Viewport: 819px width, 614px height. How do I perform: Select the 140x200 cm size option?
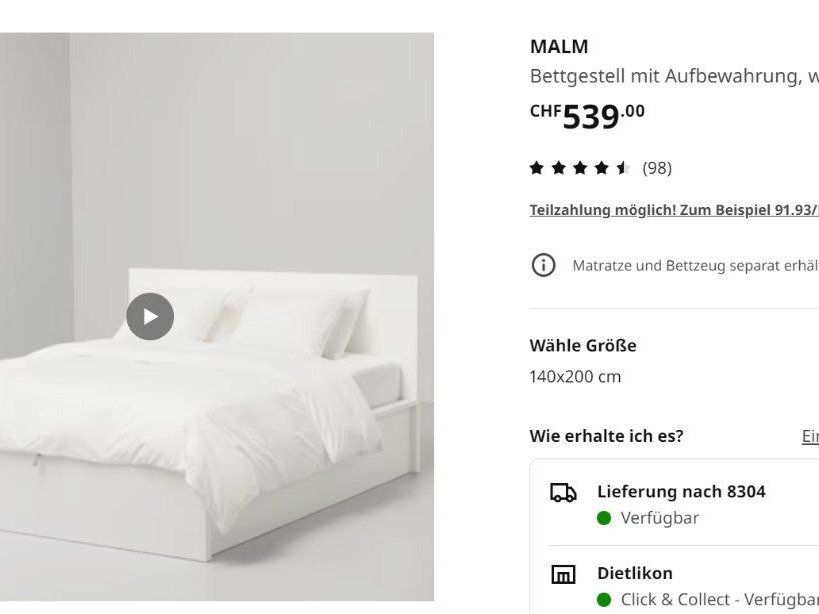click(575, 376)
